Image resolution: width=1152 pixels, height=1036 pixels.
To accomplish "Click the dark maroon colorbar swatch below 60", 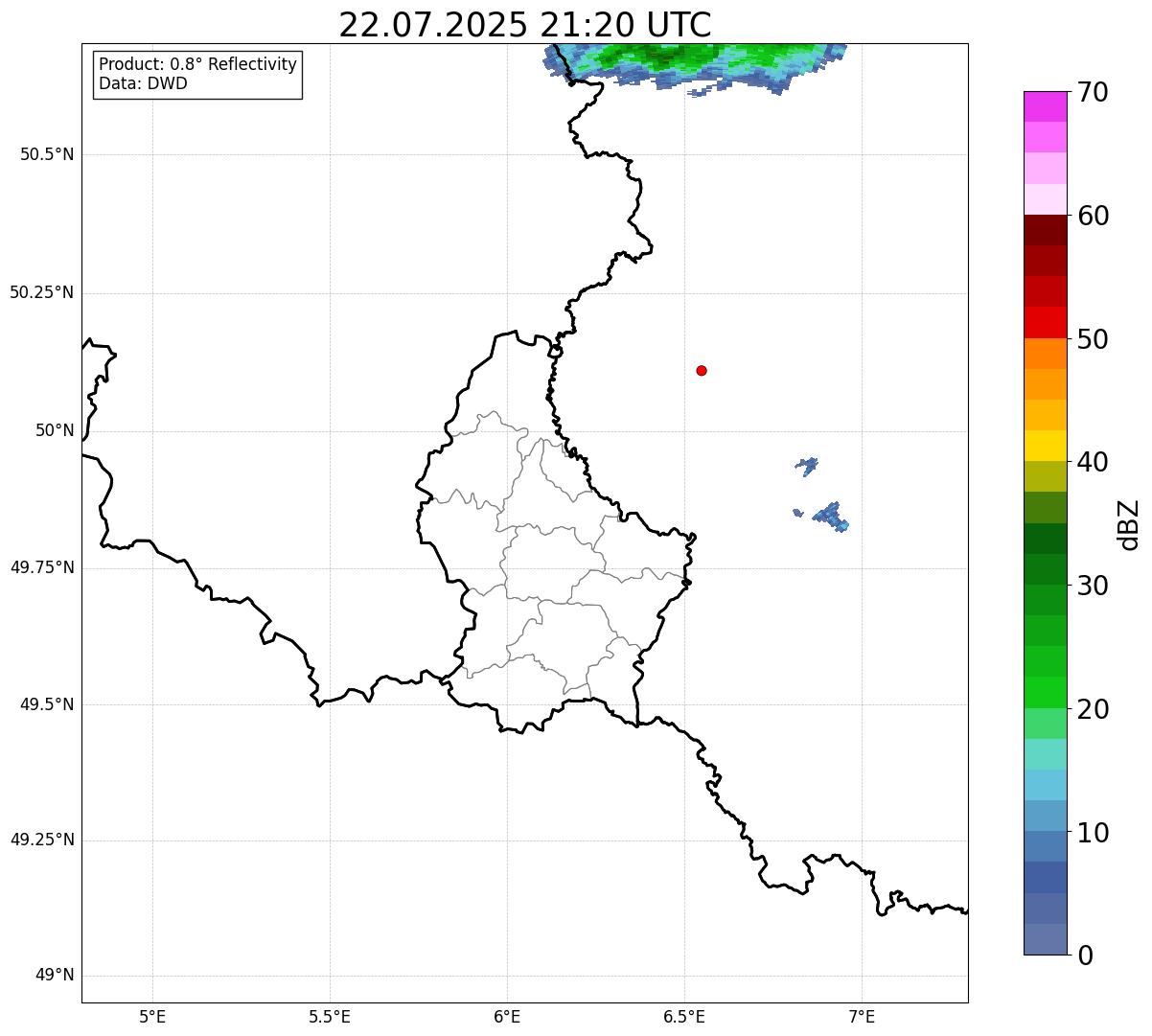I will (1045, 230).
